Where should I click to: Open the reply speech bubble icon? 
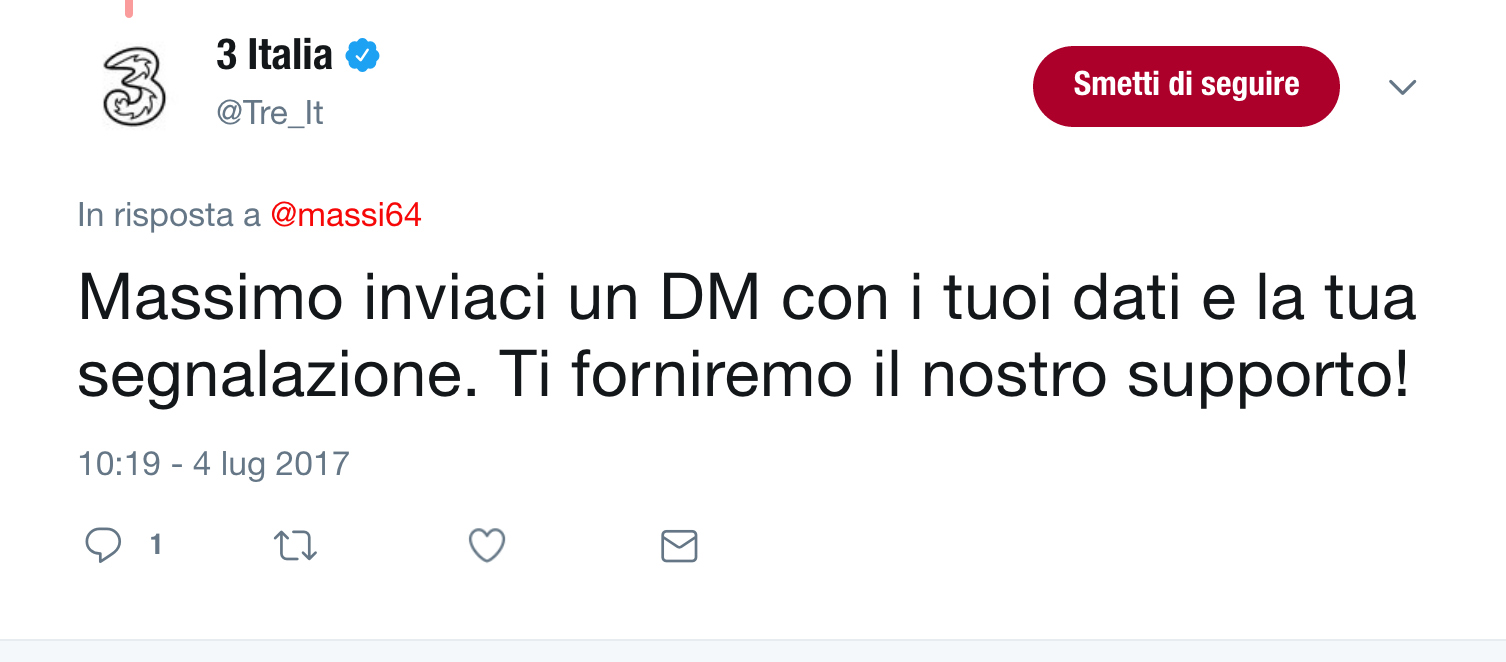[103, 545]
